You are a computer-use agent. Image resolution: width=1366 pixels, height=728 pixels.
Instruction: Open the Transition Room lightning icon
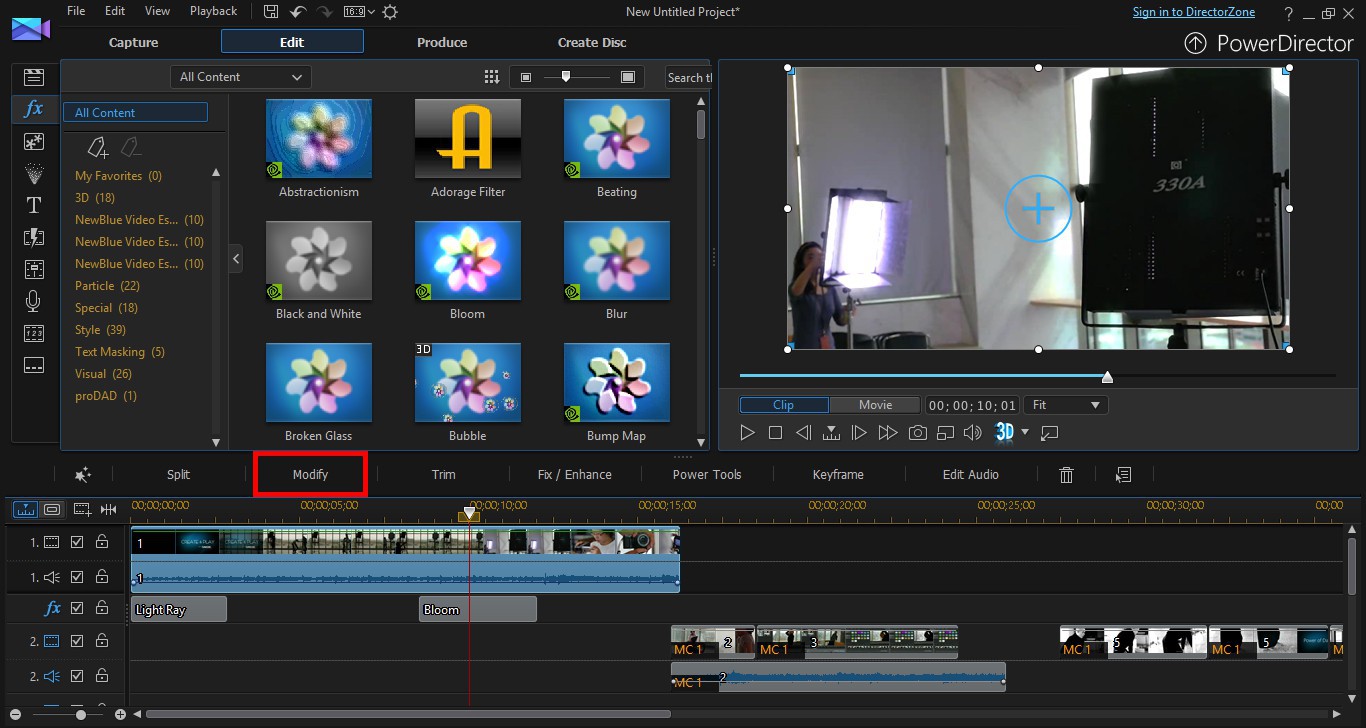[34, 237]
